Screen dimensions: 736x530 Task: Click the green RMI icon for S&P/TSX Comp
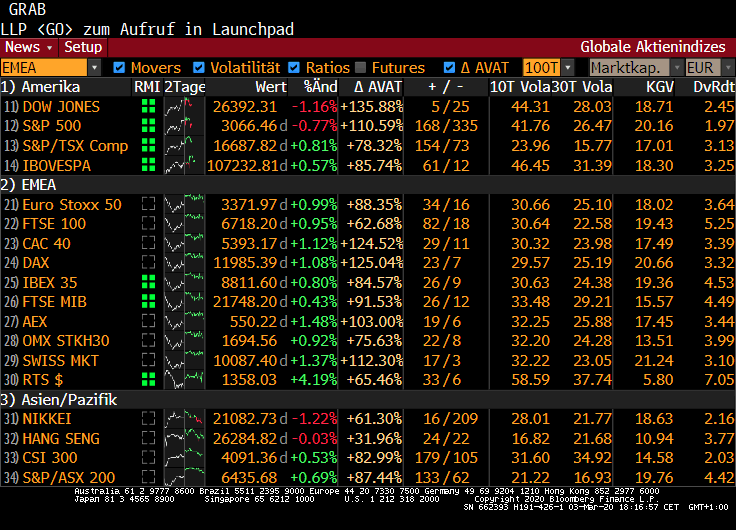[x=149, y=146]
